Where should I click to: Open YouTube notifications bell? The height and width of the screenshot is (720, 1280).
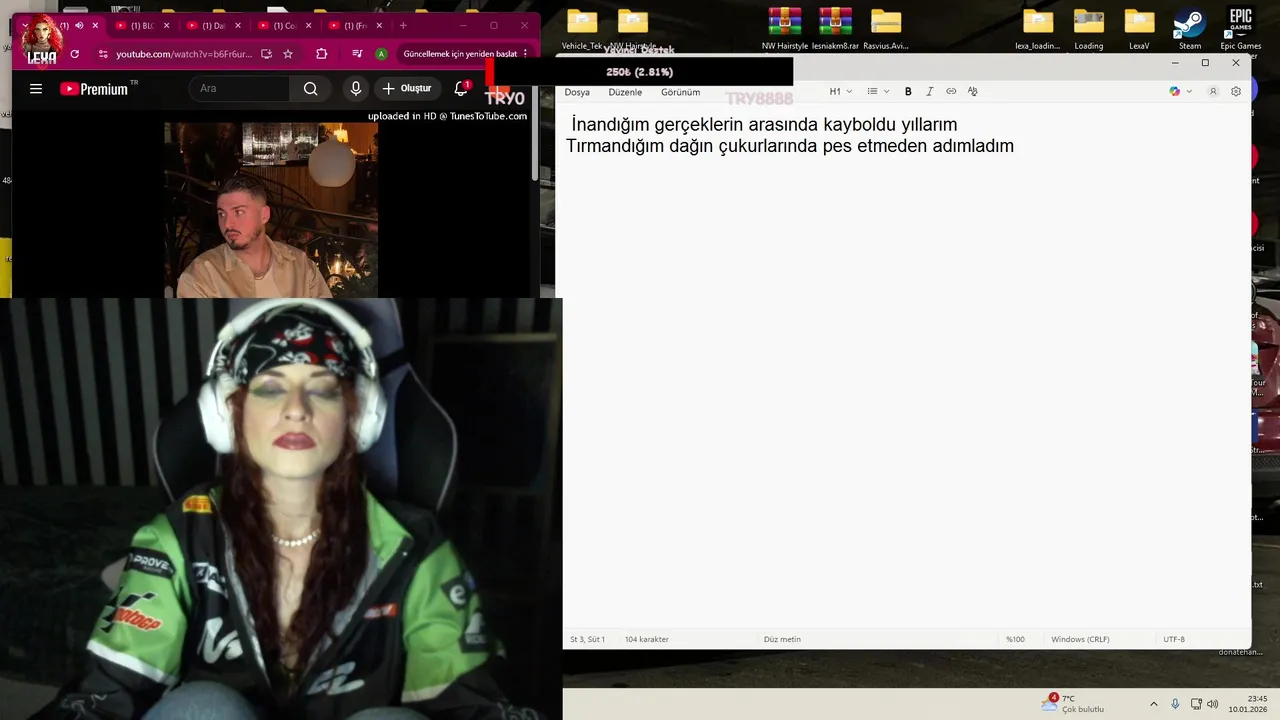point(461,88)
